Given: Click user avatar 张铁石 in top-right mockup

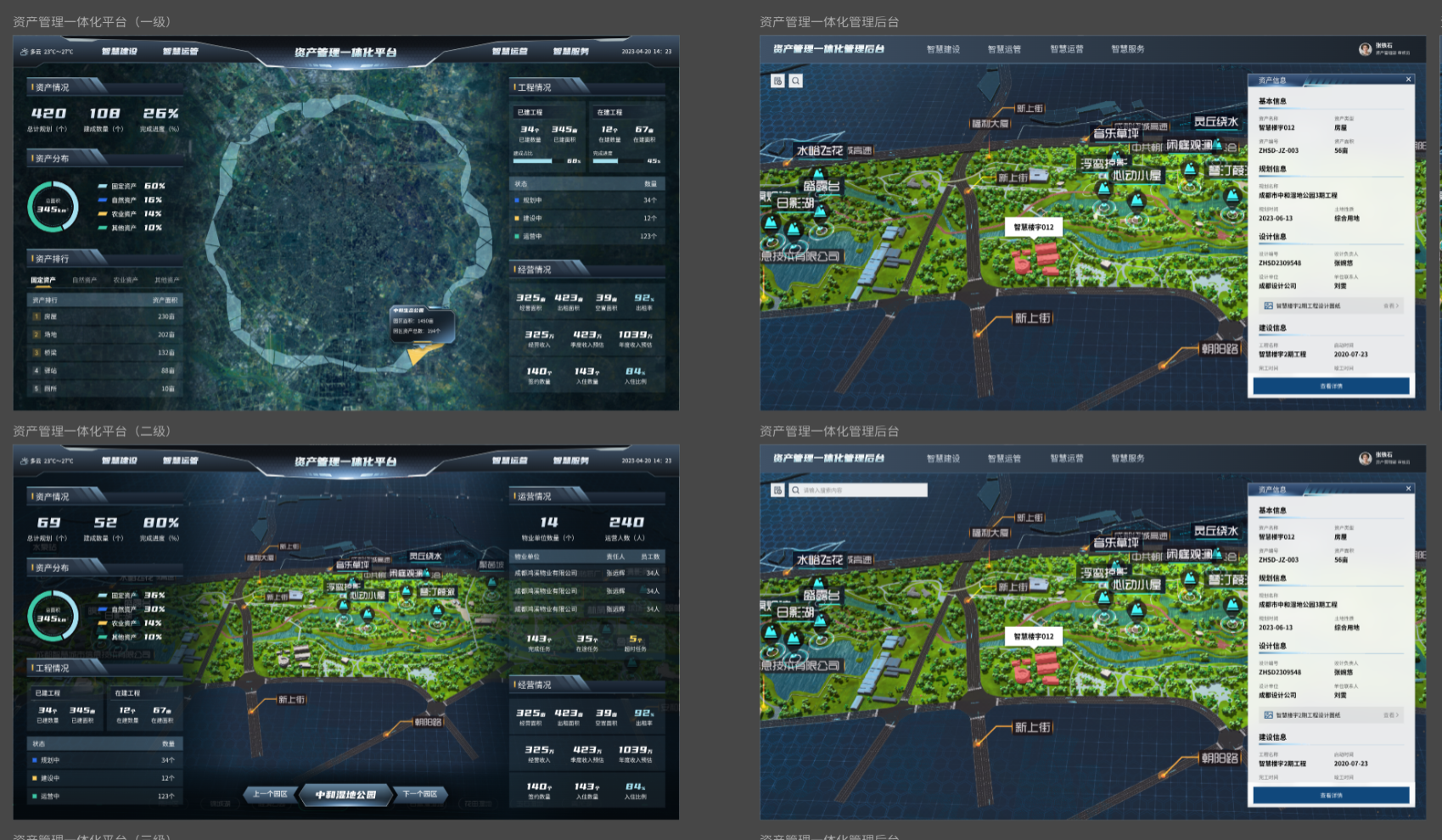Looking at the screenshot, I should coord(1365,49).
